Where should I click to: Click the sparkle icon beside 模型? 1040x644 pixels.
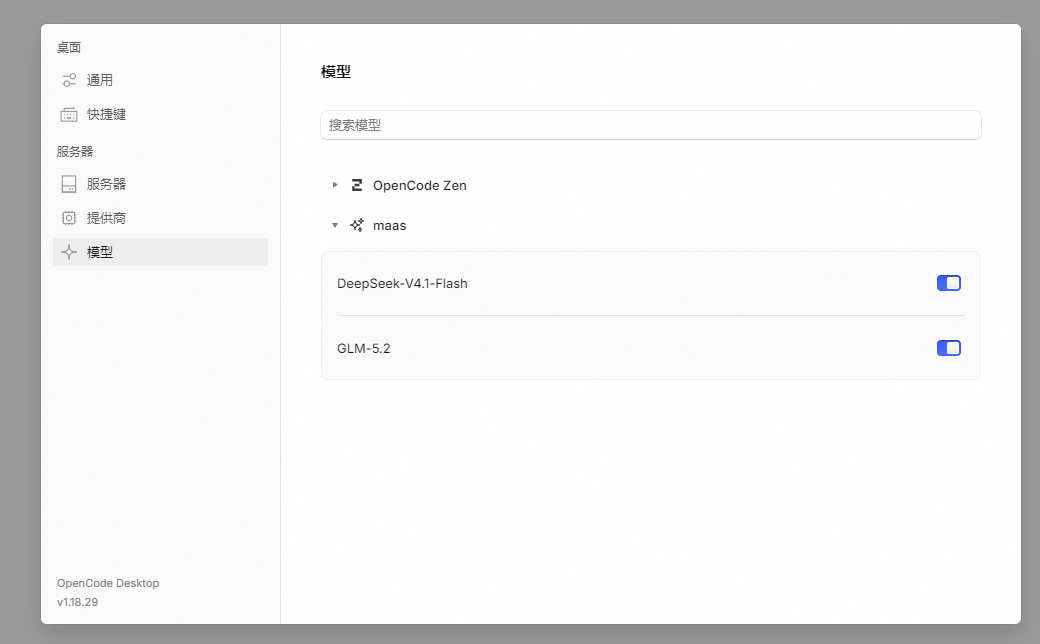[69, 252]
